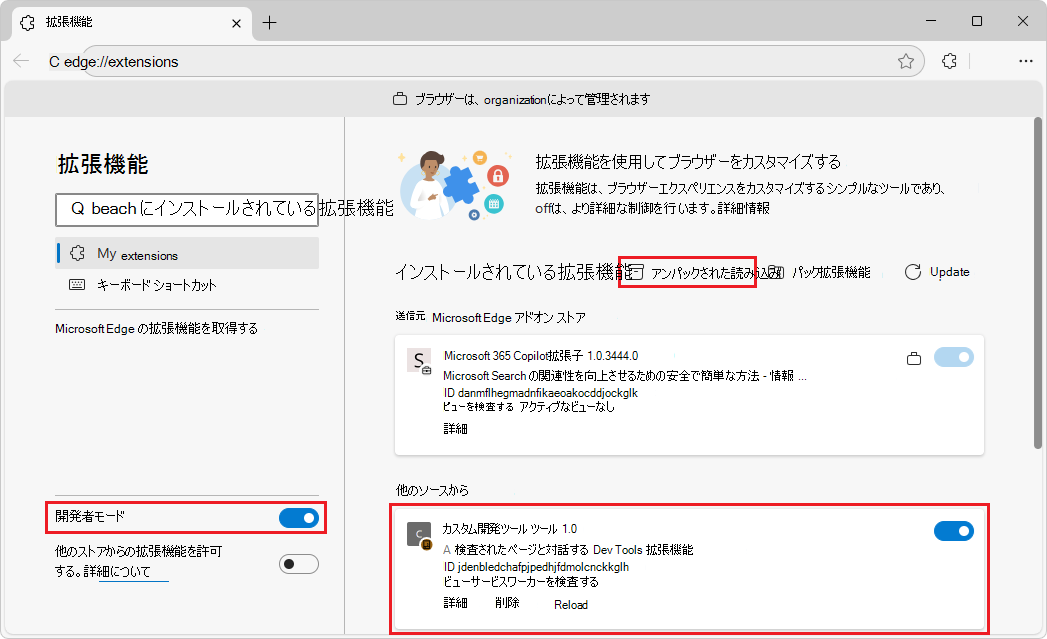The width and height of the screenshot is (1047, 639).
Task: Open 詳細 for Microsoft 365 Copilot extension
Action: coord(455,429)
